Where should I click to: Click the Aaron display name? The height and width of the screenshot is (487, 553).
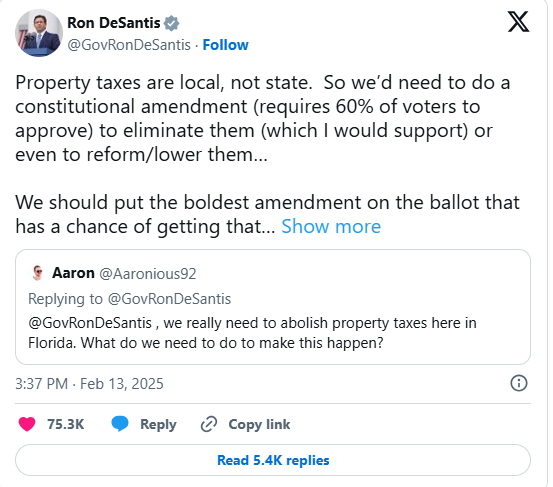73,273
